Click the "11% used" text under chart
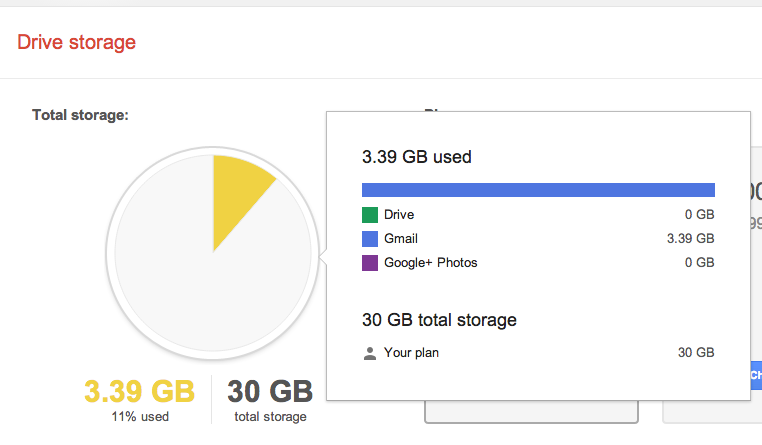762x445 pixels. (x=139, y=416)
